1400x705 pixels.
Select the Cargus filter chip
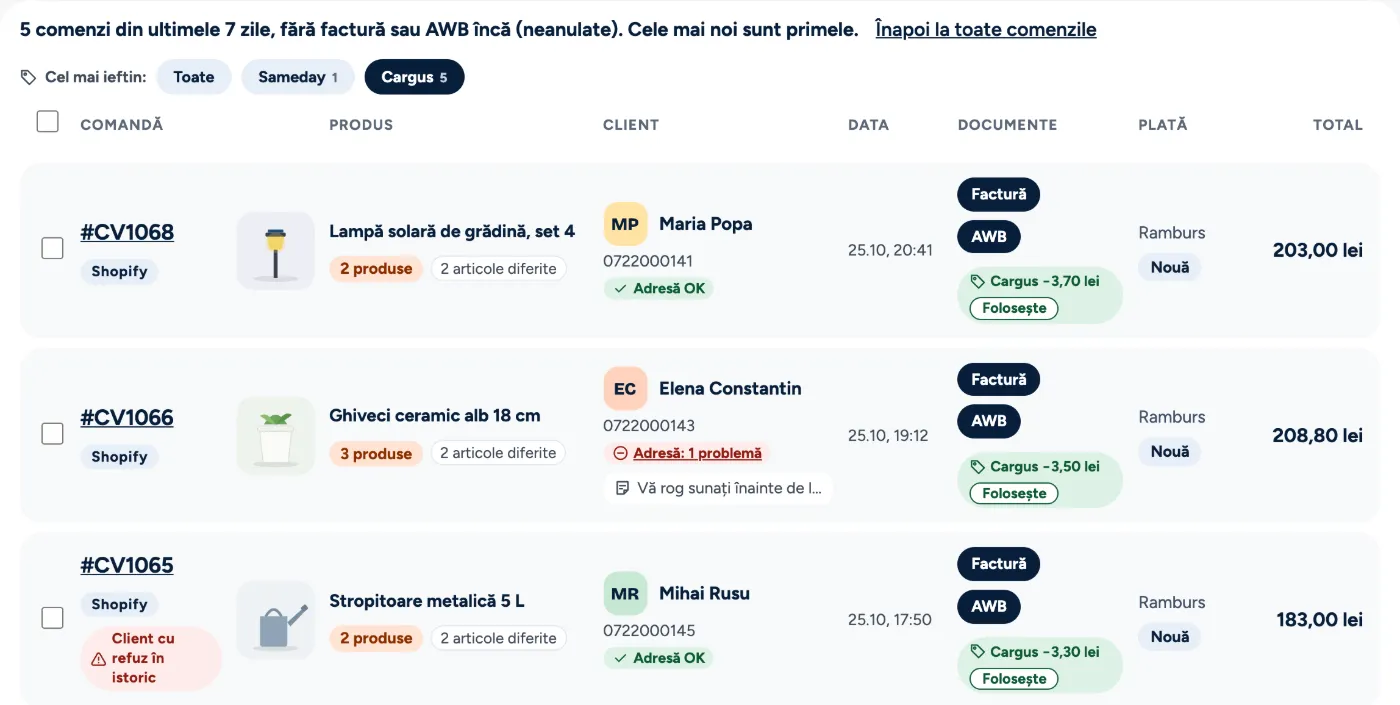pyautogui.click(x=414, y=77)
